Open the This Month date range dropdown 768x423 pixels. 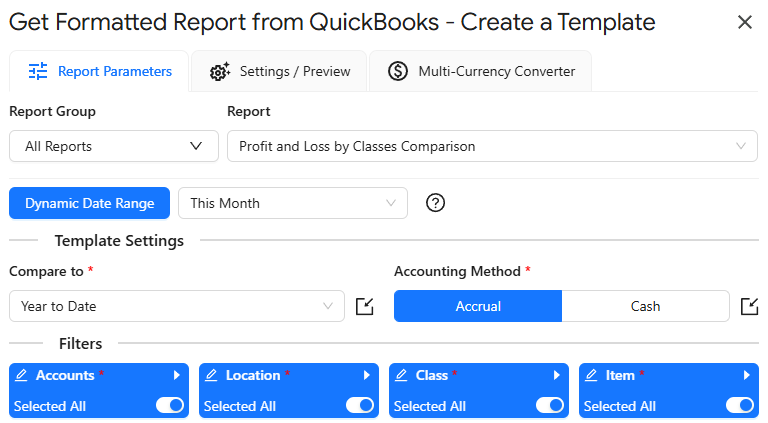(x=293, y=203)
